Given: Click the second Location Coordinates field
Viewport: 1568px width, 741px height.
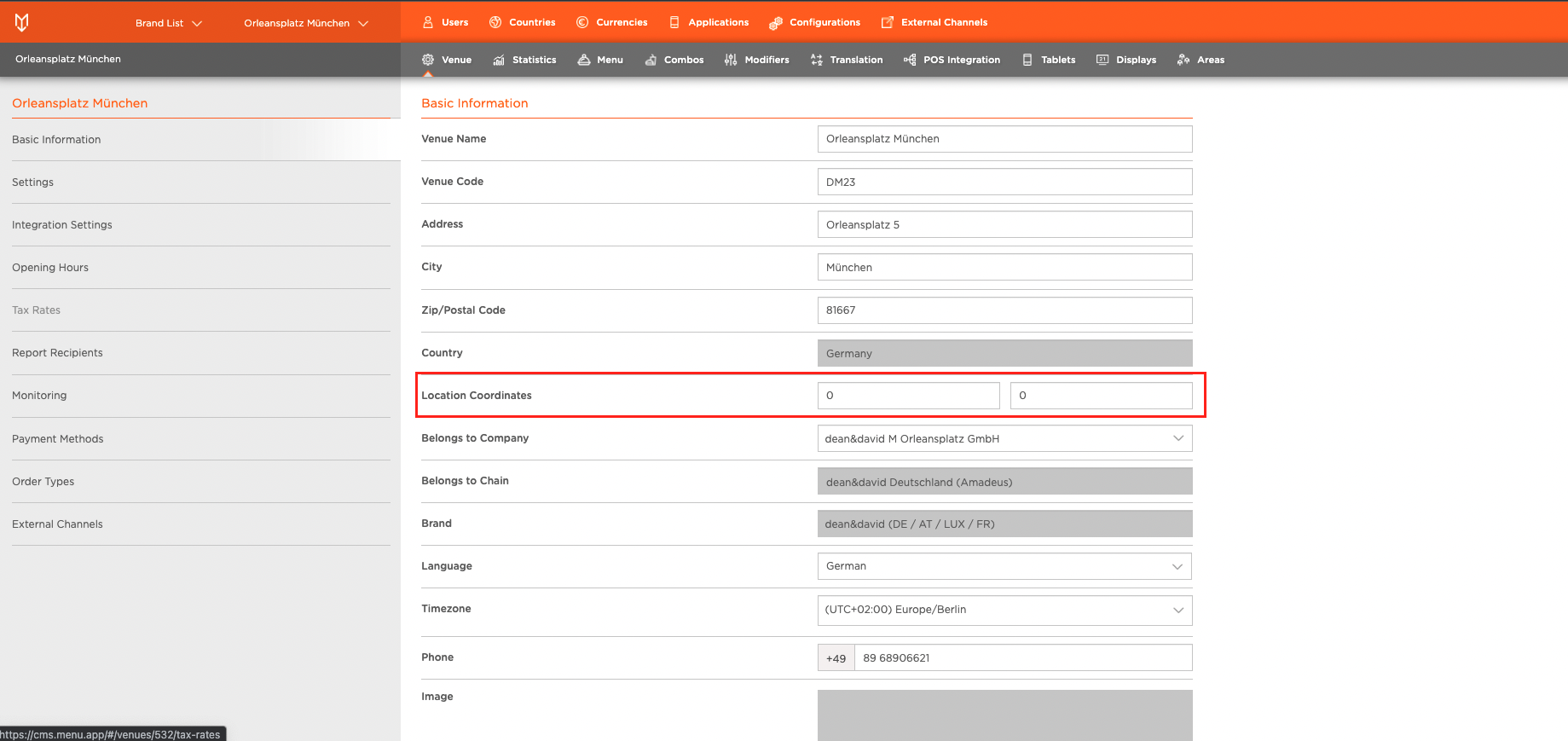Looking at the screenshot, I should [1102, 396].
